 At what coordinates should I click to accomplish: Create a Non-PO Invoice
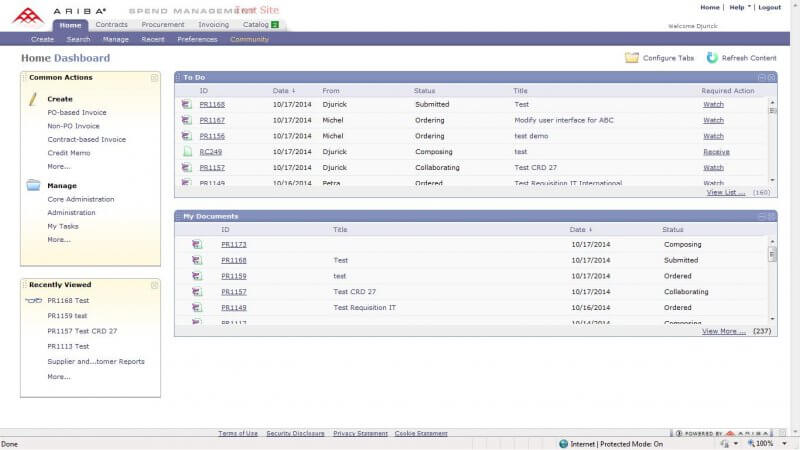click(x=73, y=126)
